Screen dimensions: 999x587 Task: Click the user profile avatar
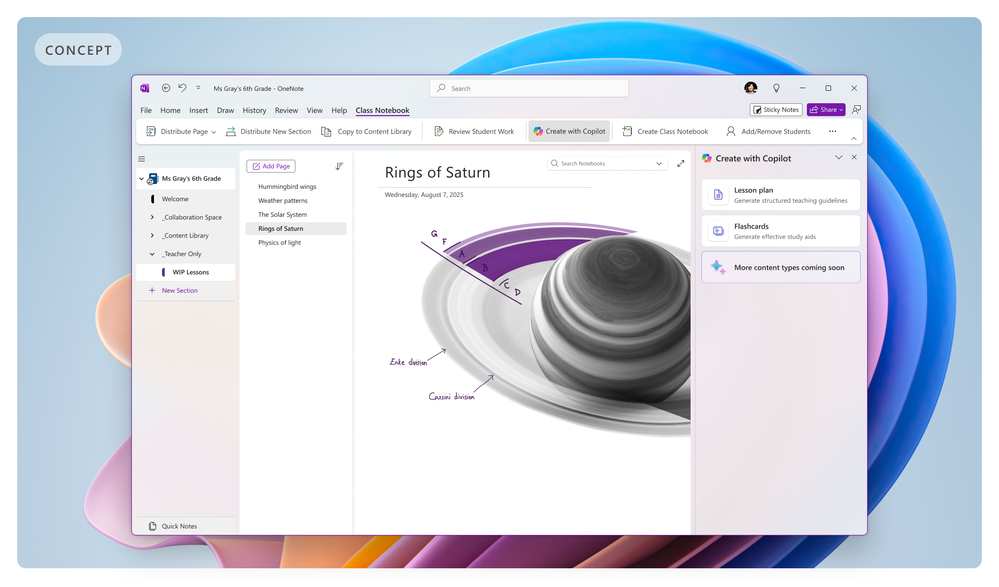pyautogui.click(x=751, y=88)
